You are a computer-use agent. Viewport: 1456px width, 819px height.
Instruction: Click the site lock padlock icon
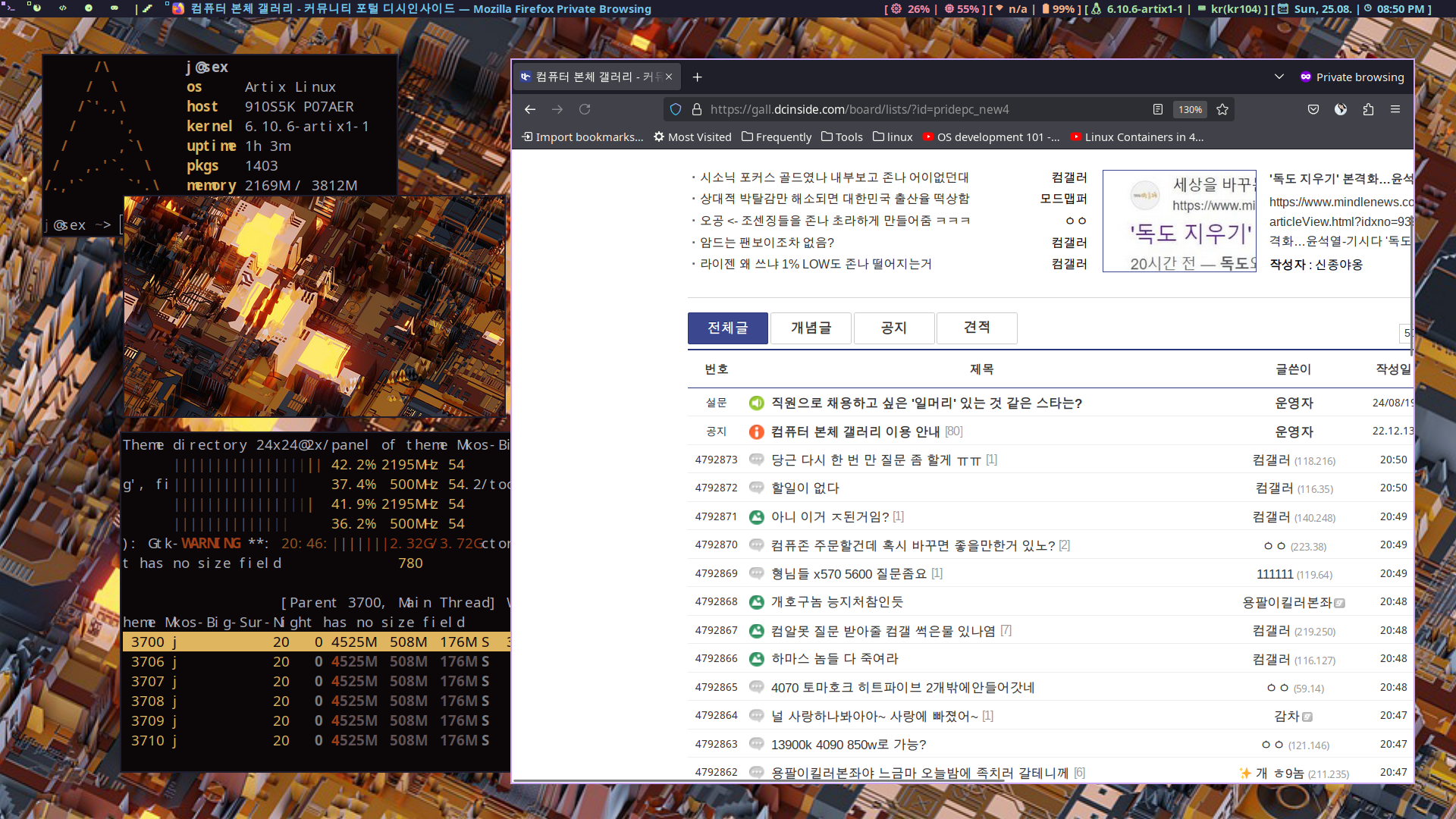(697, 109)
